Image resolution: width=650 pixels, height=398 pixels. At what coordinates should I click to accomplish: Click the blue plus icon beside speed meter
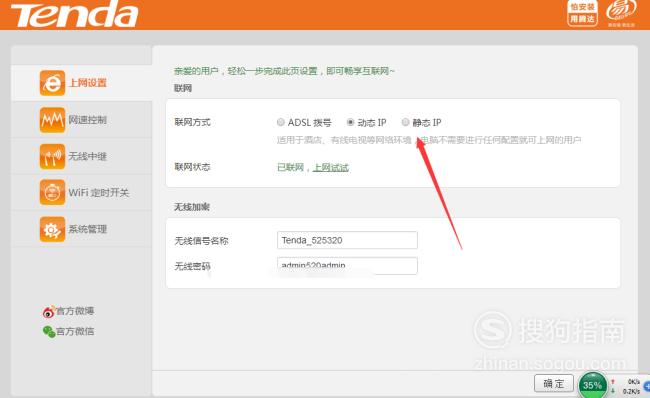[x=646, y=386]
